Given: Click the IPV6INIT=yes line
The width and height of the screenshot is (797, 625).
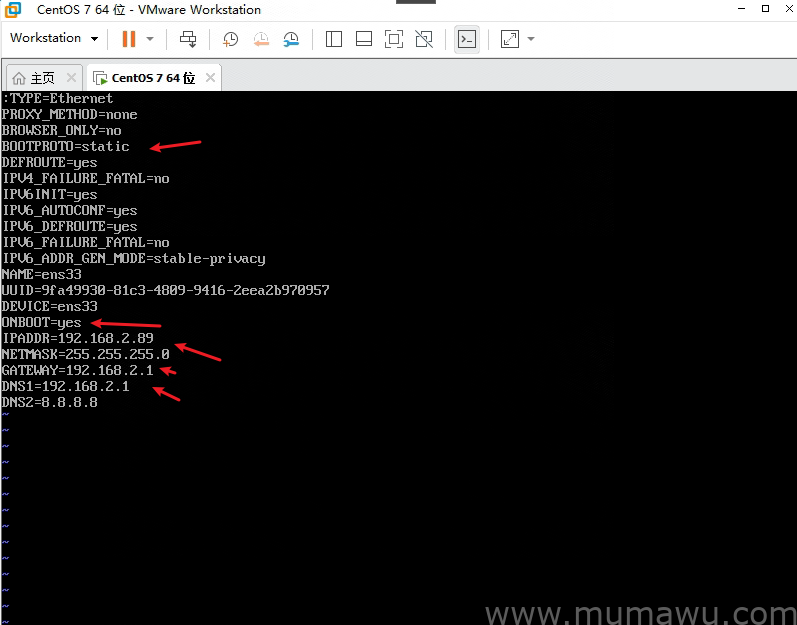Looking at the screenshot, I should (49, 195).
